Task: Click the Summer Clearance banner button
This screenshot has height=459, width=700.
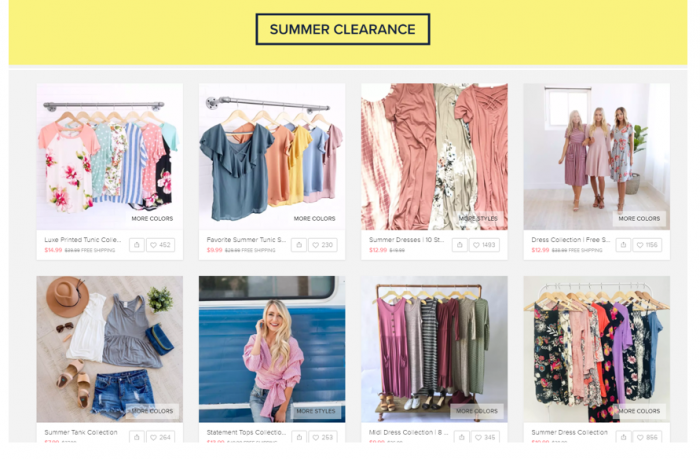Action: [x=342, y=29]
